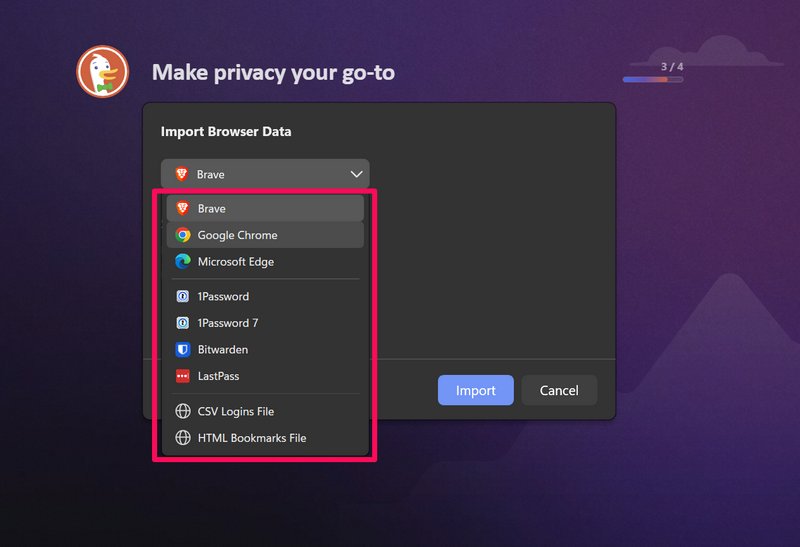The image size is (800, 547).
Task: Collapse the browser dropdown using chevron arrow
Action: click(356, 174)
